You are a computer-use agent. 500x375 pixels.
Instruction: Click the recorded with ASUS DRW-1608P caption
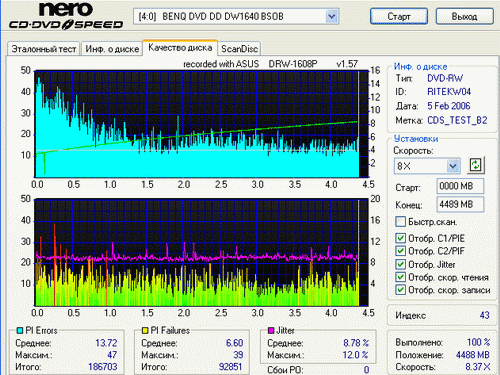[271, 64]
